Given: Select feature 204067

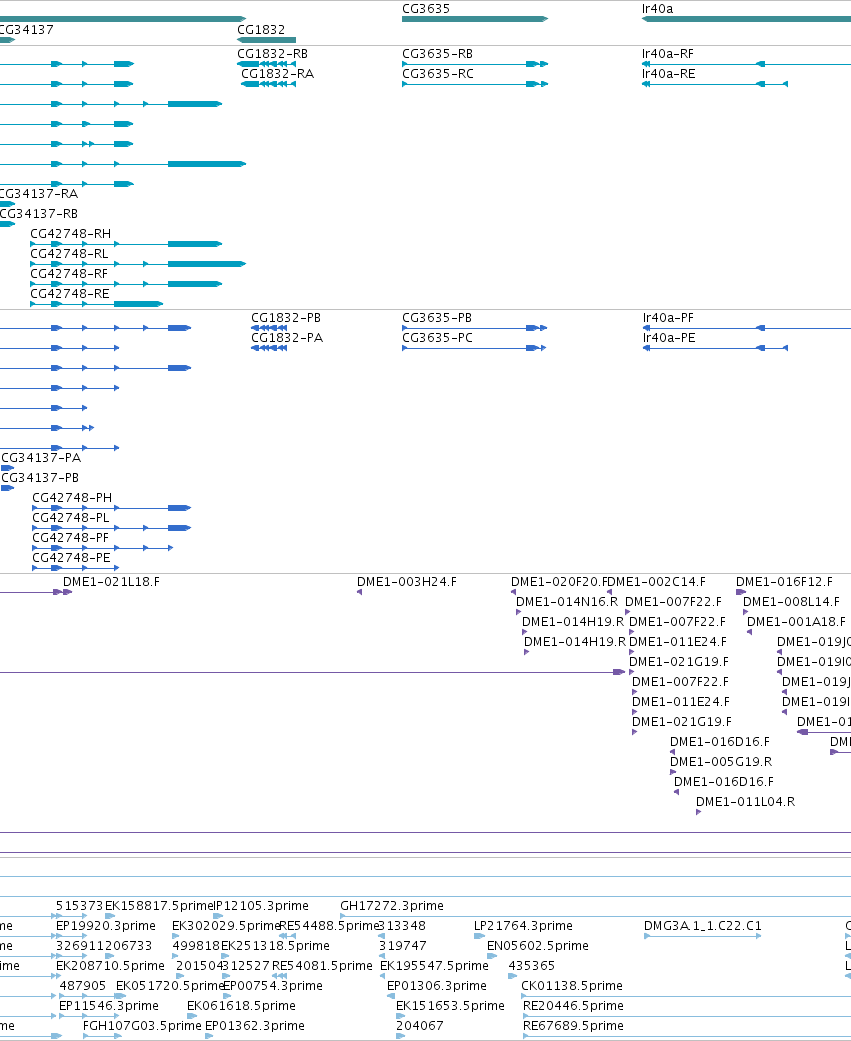Looking at the screenshot, I should pyautogui.click(x=420, y=1026).
